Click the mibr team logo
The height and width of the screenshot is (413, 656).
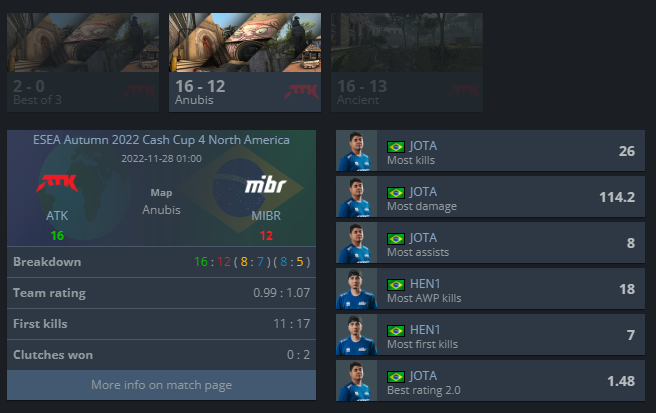pos(266,185)
